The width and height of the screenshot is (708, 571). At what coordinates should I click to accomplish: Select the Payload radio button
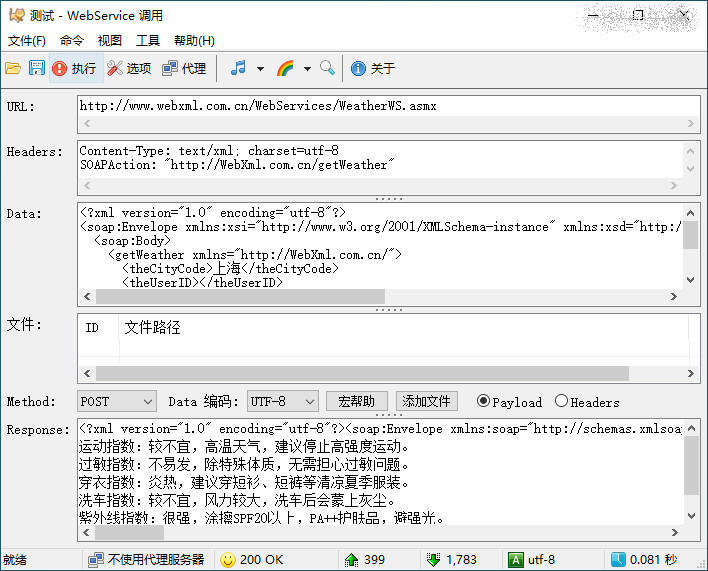[483, 401]
